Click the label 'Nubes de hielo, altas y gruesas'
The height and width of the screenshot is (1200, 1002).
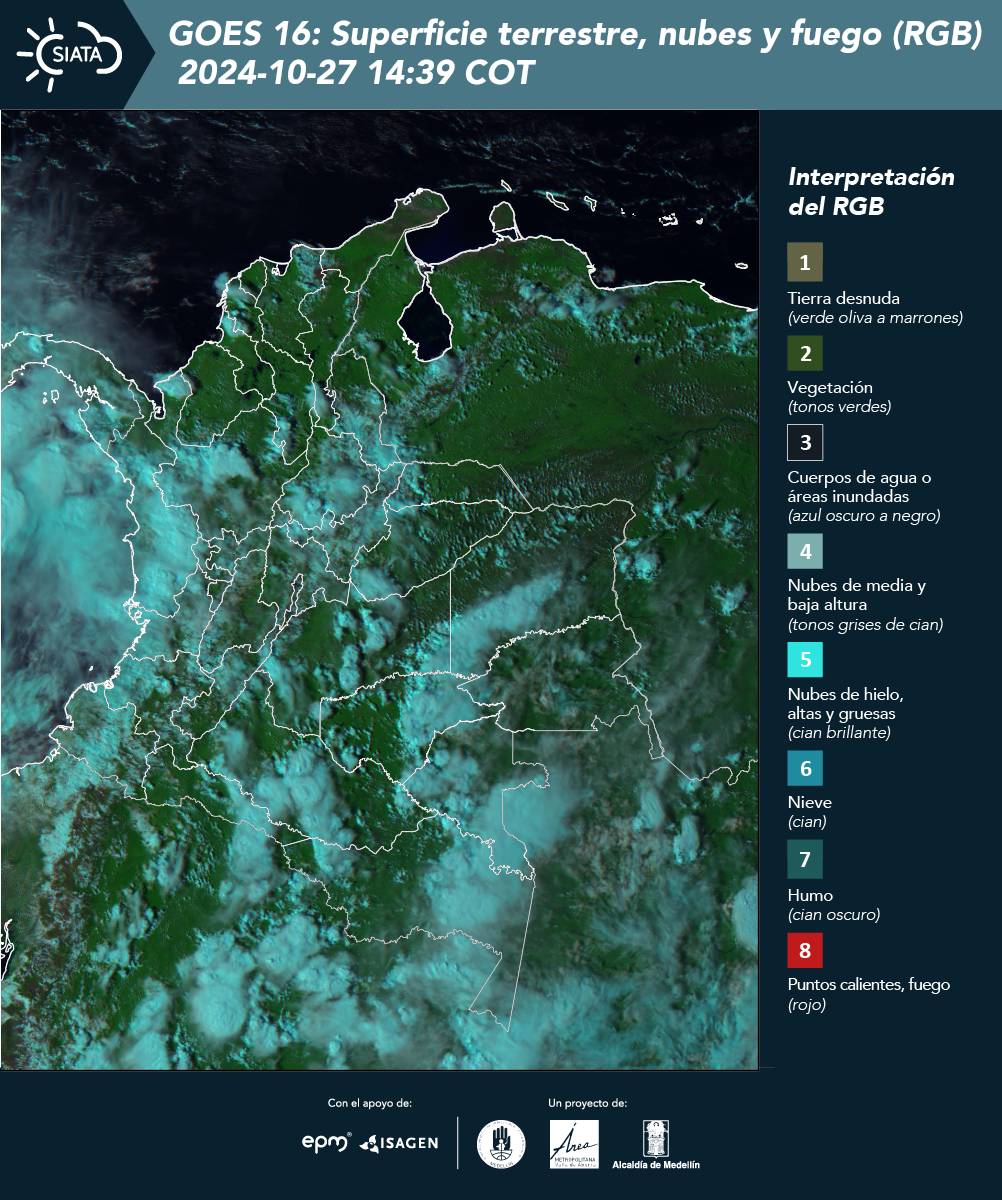pos(846,704)
